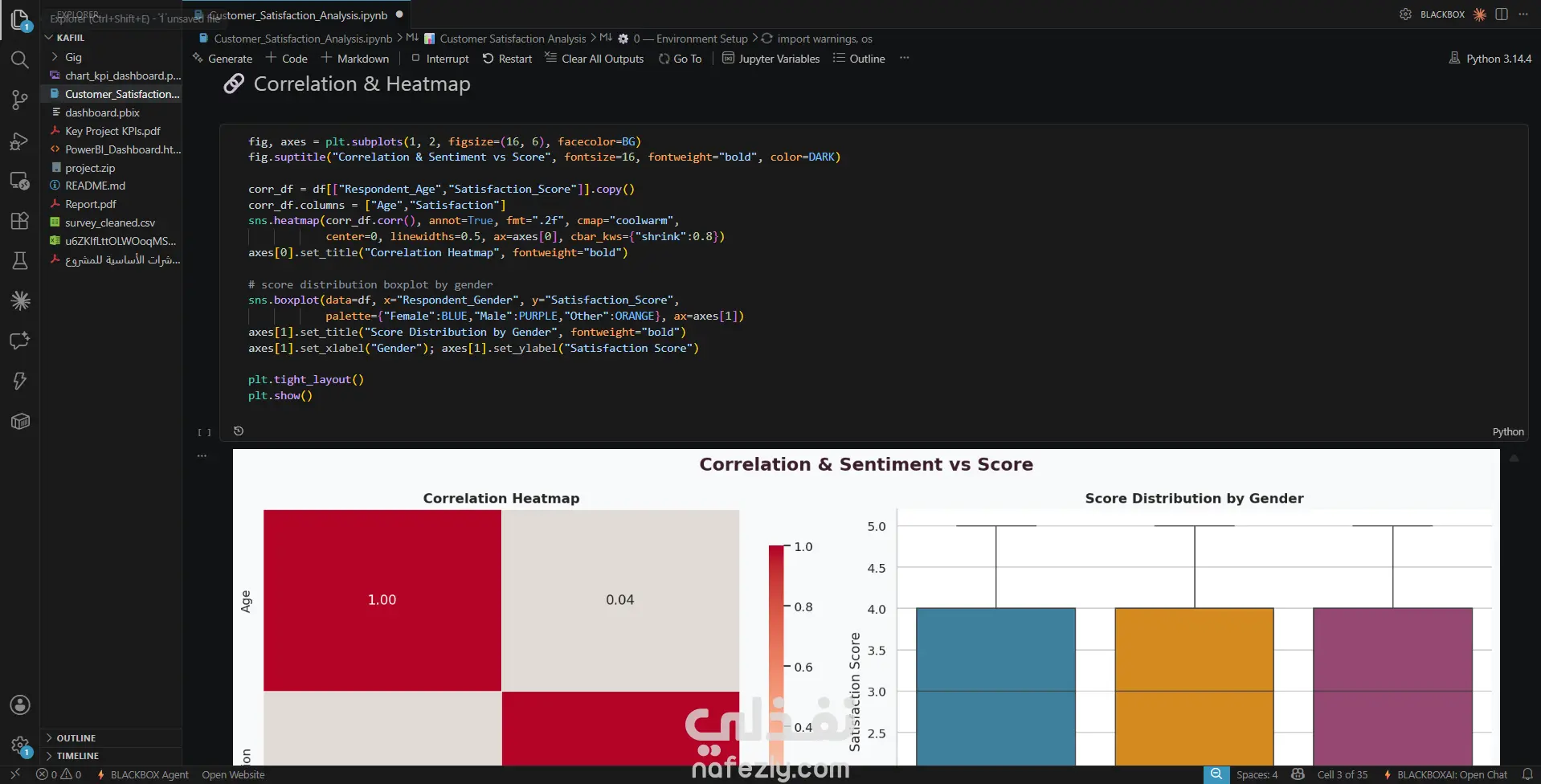Open the Run and Debug view
The height and width of the screenshot is (784, 1541).
click(20, 141)
